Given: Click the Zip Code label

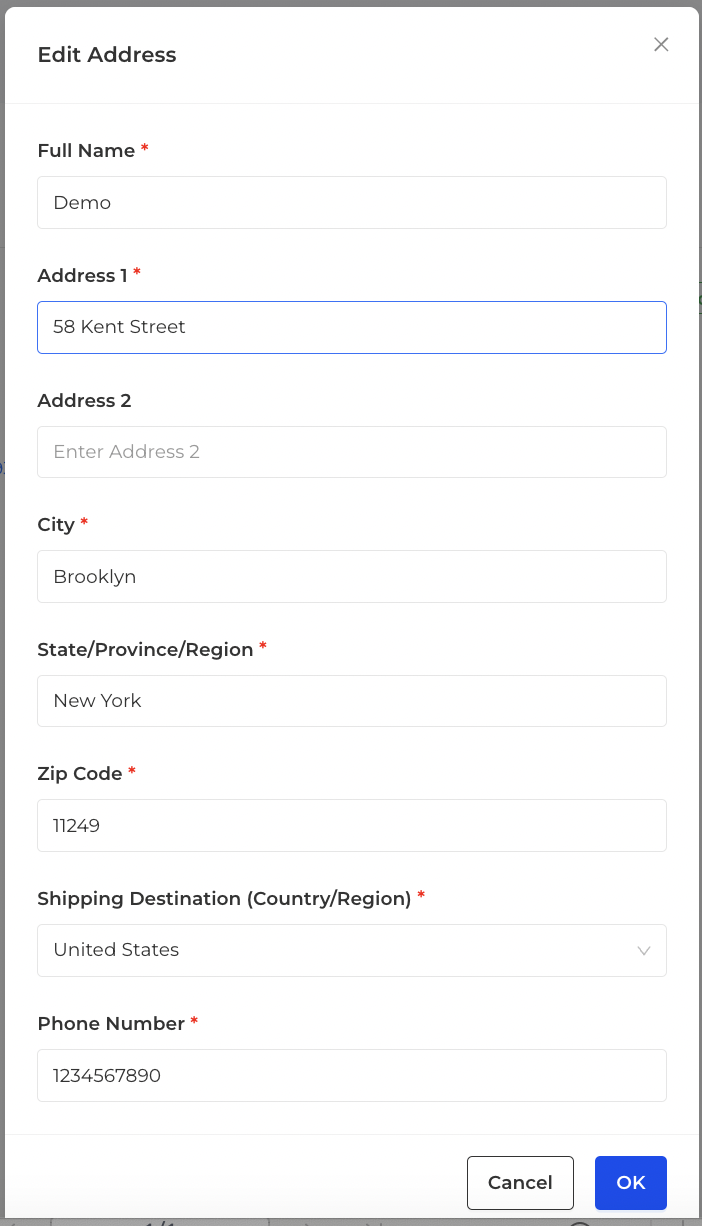Looking at the screenshot, I should (80, 773).
